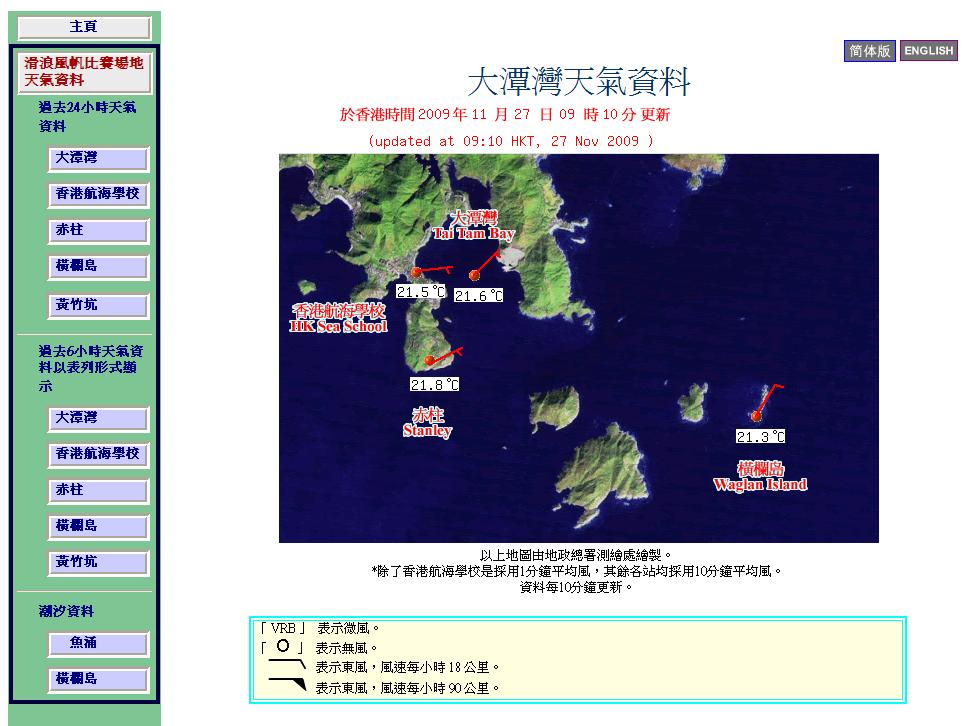Viewport: 980px width, 726px height.
Task: Open 黃竹坑 under past 24-hour weather
Action: tap(98, 305)
